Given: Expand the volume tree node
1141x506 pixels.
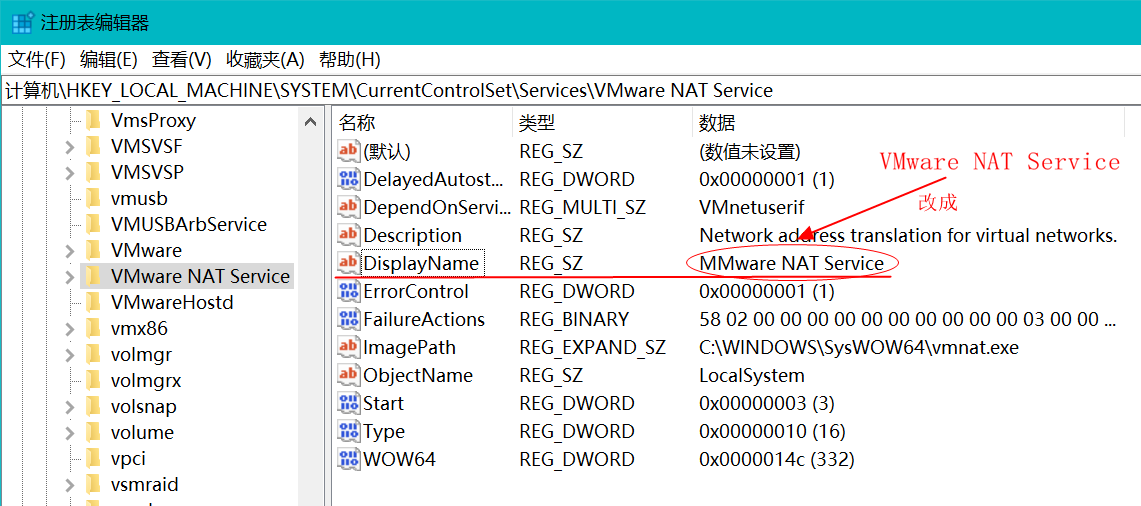Looking at the screenshot, I should pyautogui.click(x=69, y=433).
